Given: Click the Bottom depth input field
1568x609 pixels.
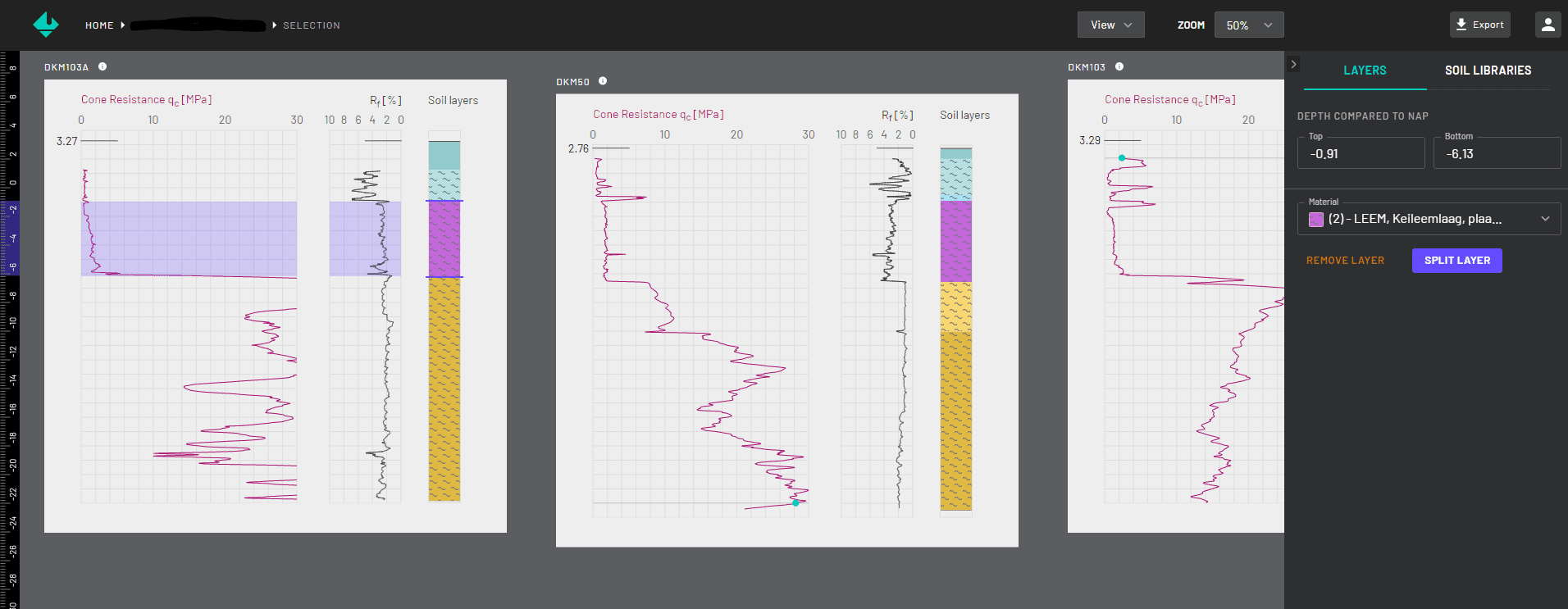Looking at the screenshot, I should 1496,154.
